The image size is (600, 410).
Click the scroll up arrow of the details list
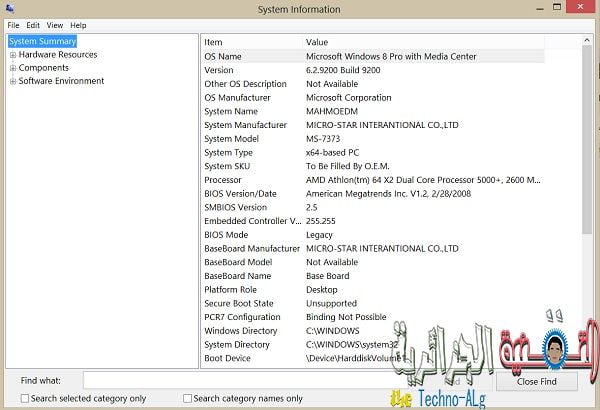[587, 40]
